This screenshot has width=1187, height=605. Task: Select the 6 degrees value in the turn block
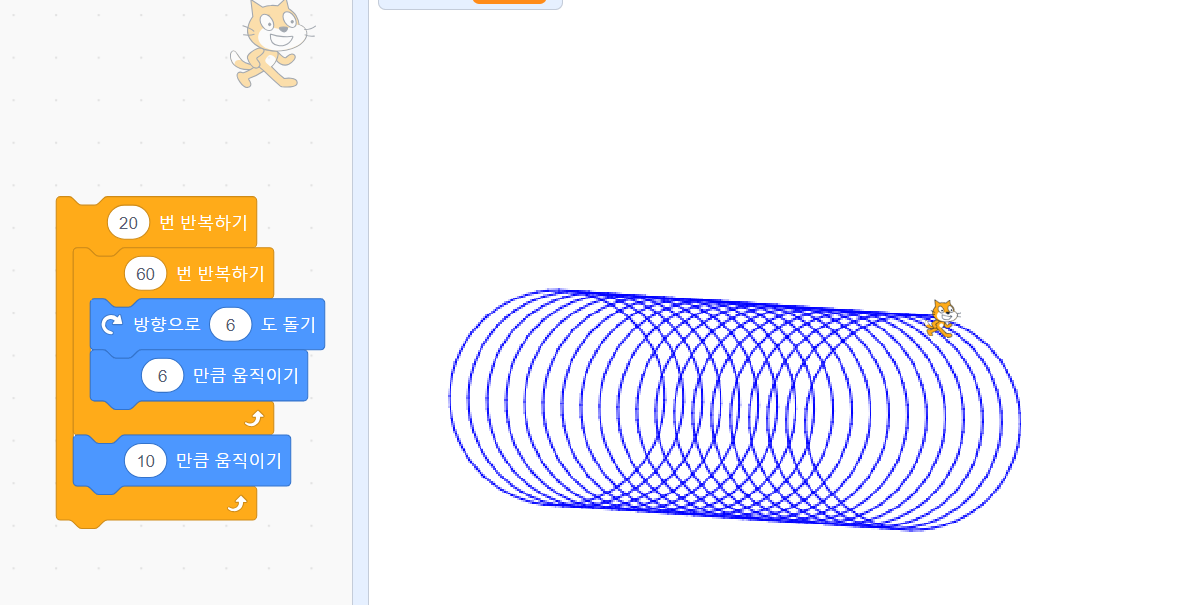click(x=230, y=325)
